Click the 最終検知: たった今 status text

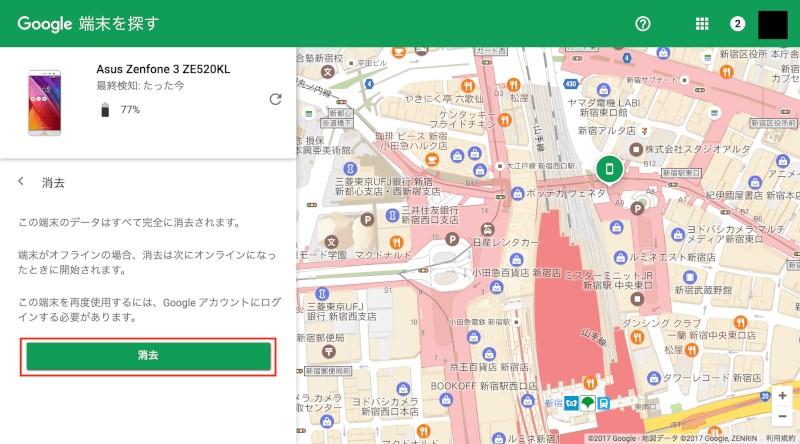tap(140, 86)
